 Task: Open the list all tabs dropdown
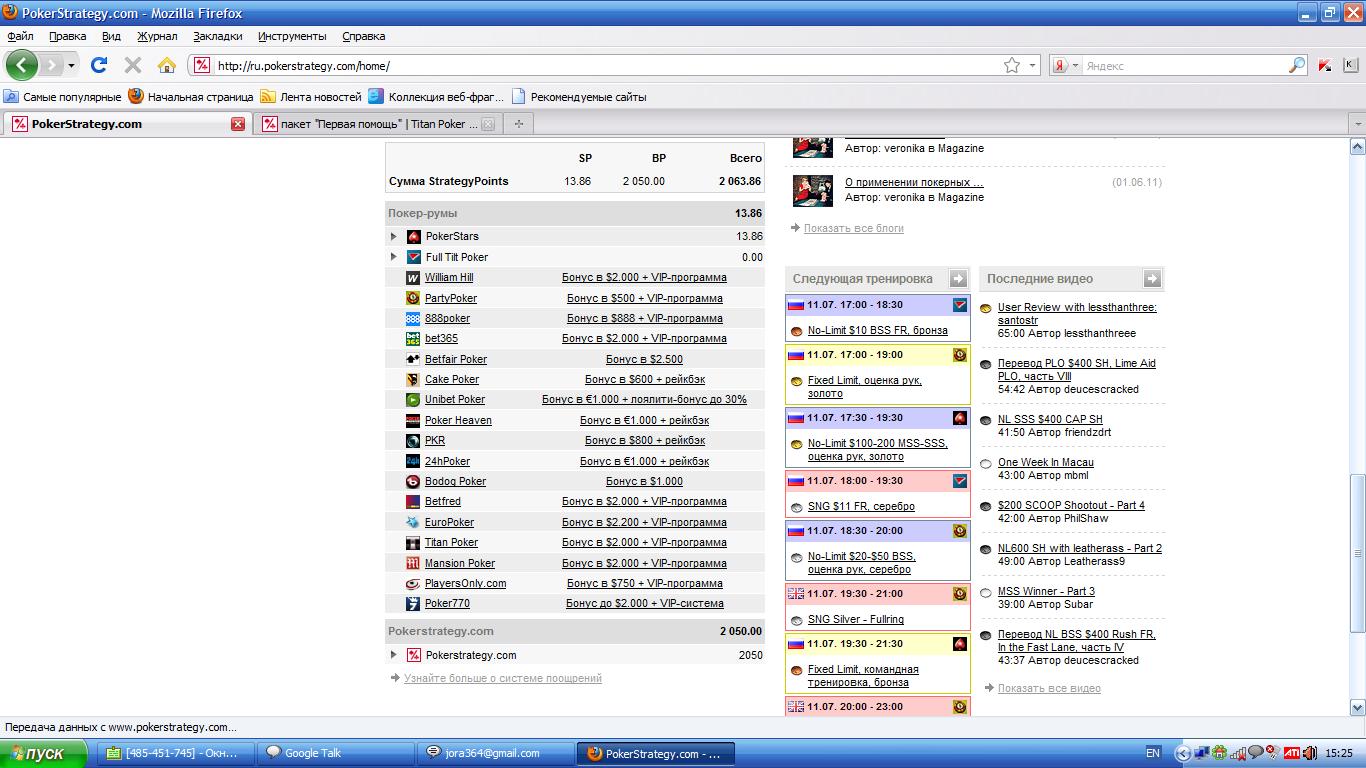click(x=1357, y=124)
